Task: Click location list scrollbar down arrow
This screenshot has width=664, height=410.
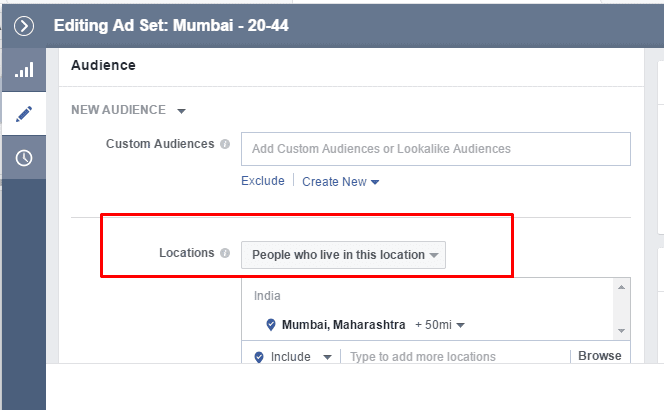Action: click(x=621, y=331)
